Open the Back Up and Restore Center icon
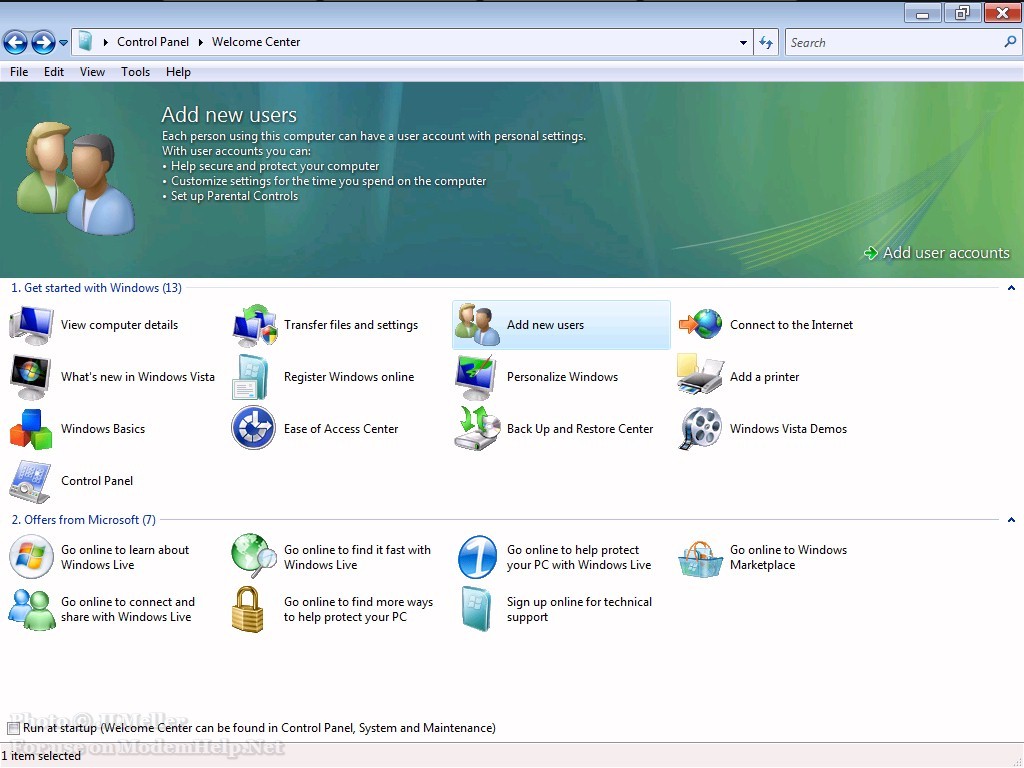Image resolution: width=1024 pixels, height=768 pixels. point(477,428)
